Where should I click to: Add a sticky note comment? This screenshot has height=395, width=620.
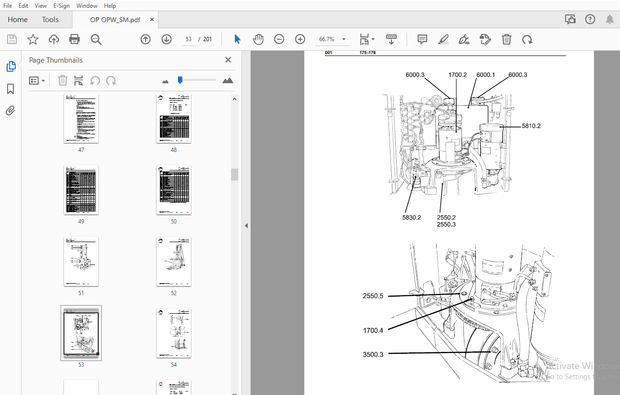422,39
